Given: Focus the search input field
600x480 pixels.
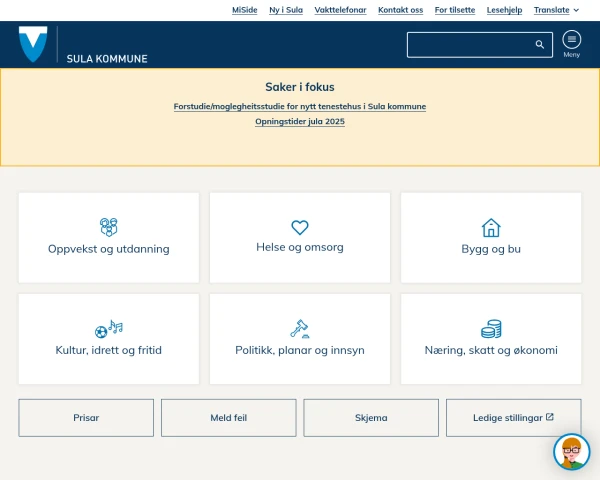Looking at the screenshot, I should (468, 45).
